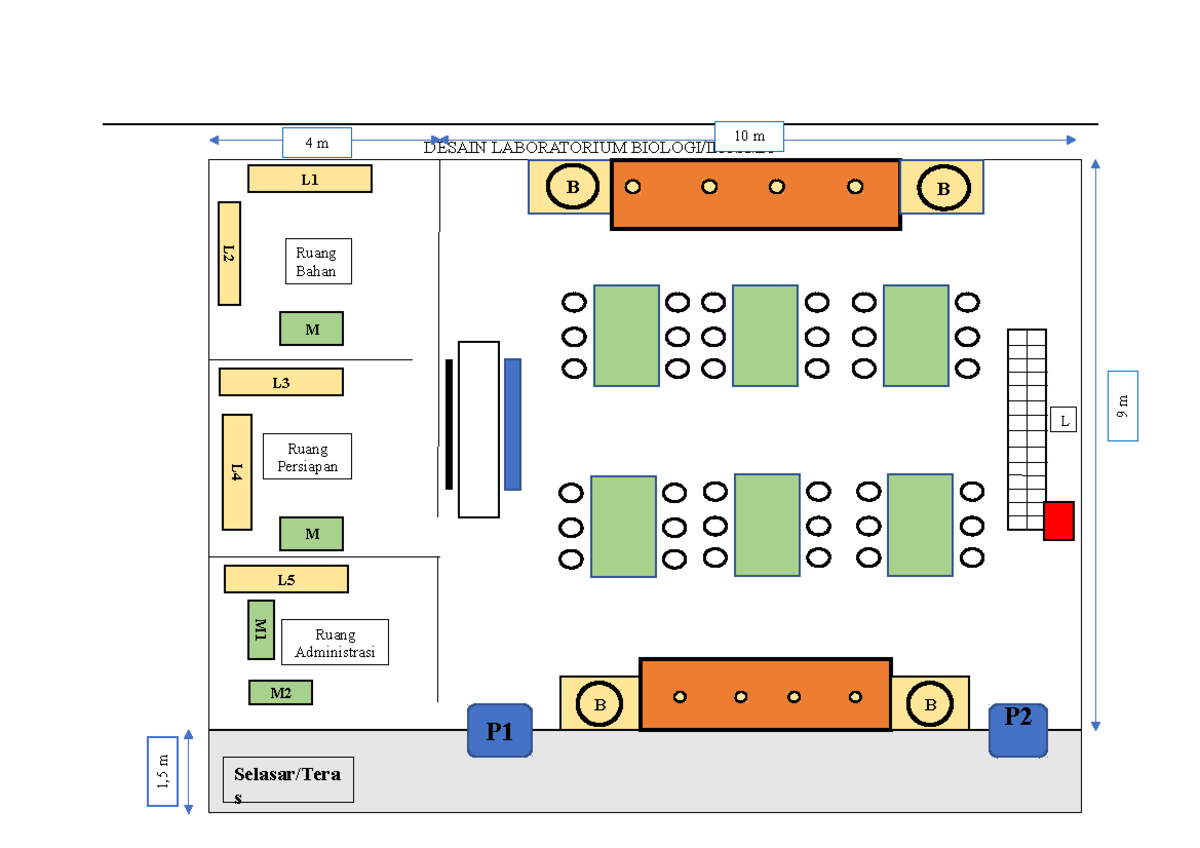
Task: Click the yellow L1 cabinet
Action: (x=310, y=179)
